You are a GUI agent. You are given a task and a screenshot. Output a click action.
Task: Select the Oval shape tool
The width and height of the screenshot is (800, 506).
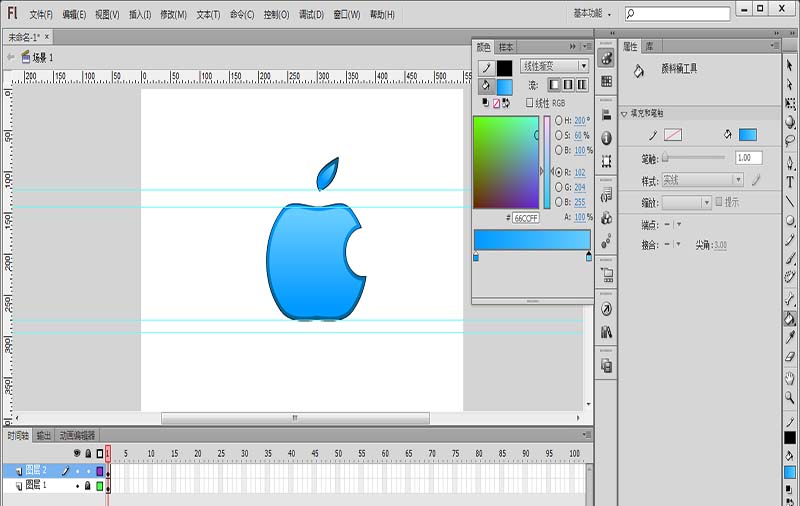[790, 220]
